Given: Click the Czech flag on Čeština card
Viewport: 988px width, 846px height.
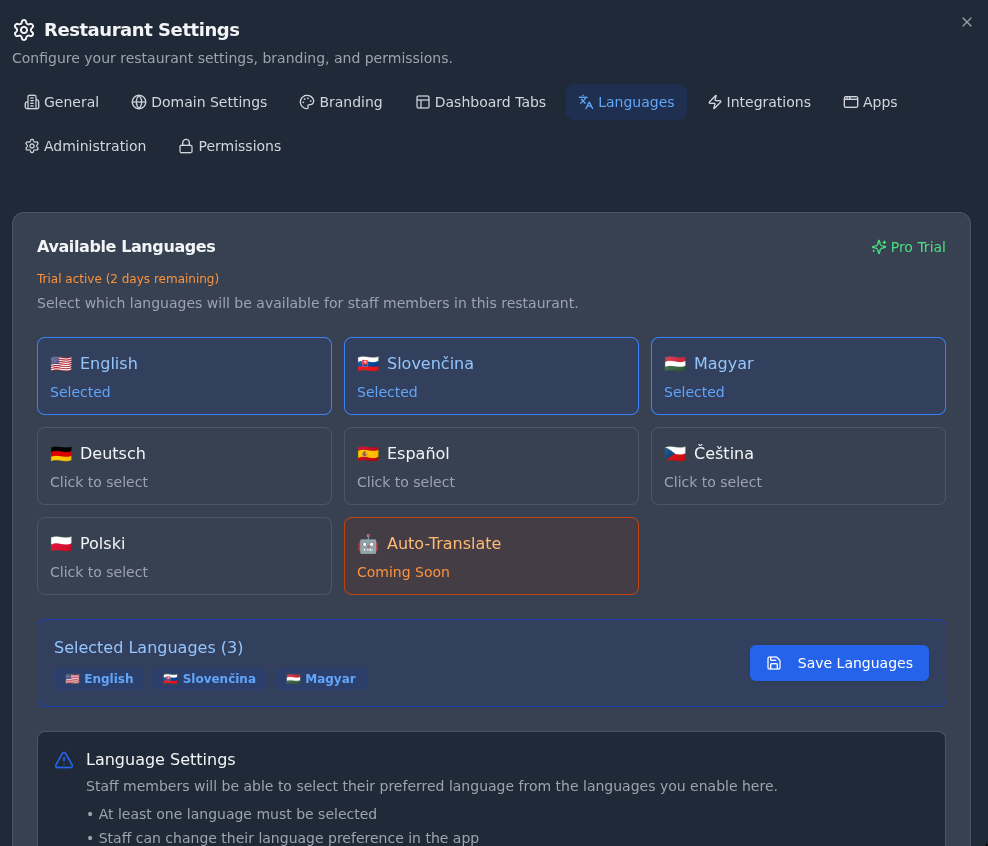Looking at the screenshot, I should click(675, 454).
